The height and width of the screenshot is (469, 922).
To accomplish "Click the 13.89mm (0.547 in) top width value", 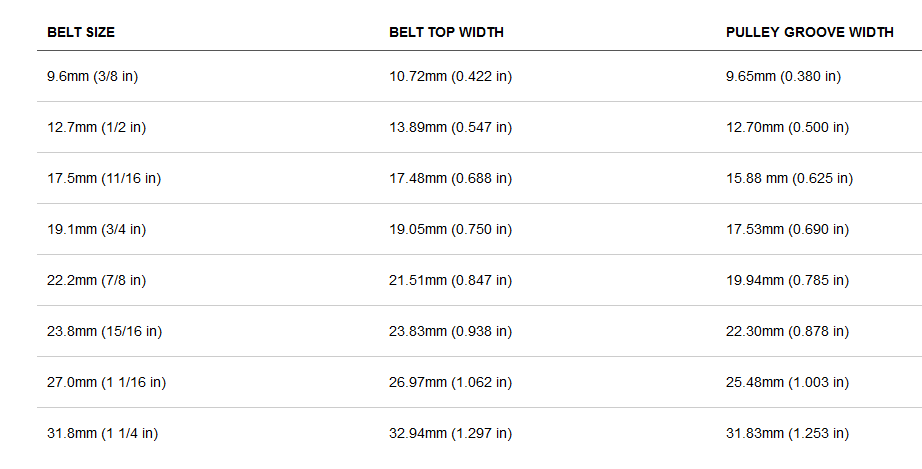I will [450, 128].
